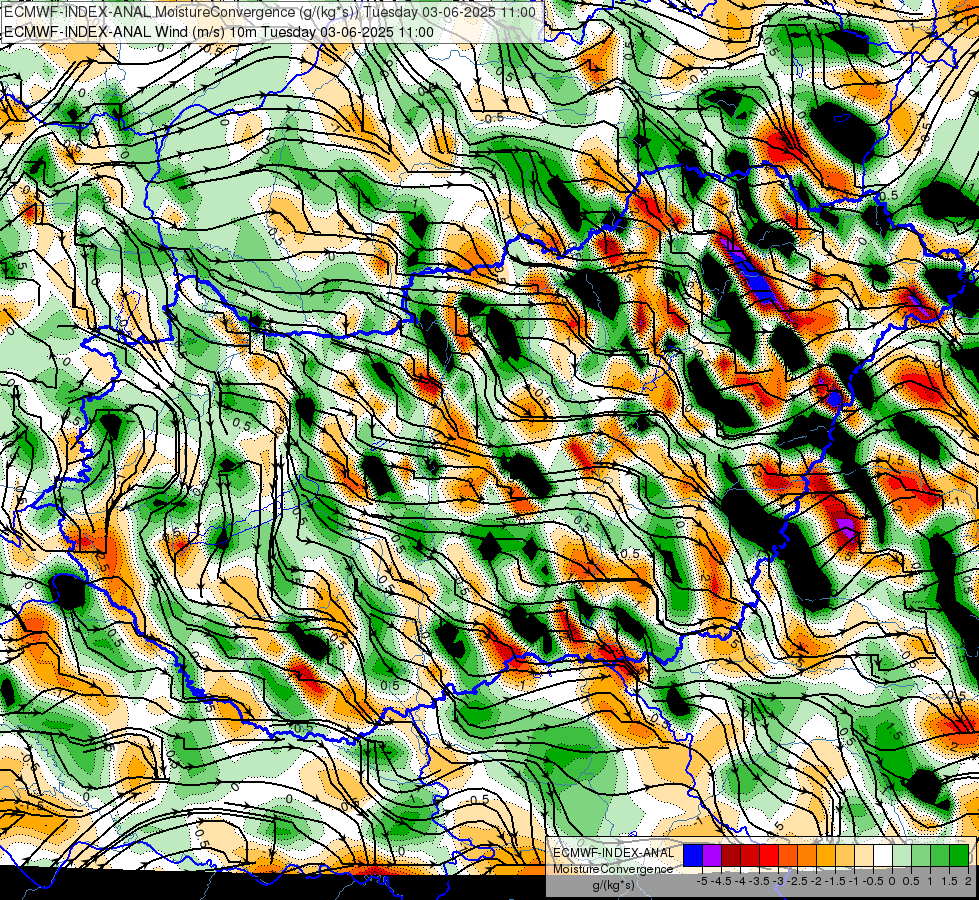Image resolution: width=979 pixels, height=900 pixels.
Task: Click 'MoistureConvergence' label in the legend box
Action: click(x=613, y=869)
